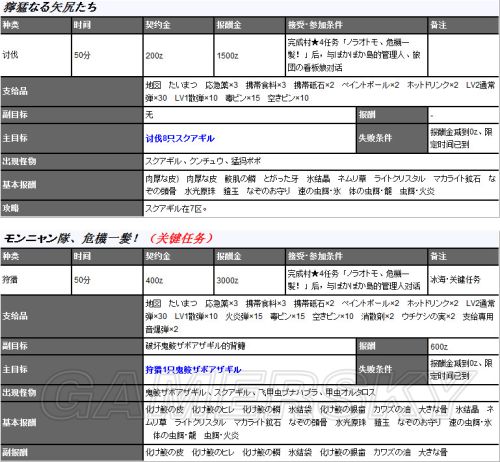The width and height of the screenshot is (500, 462).
Task: Click the strategy text スクアギル在7区。
Action: tap(176, 209)
